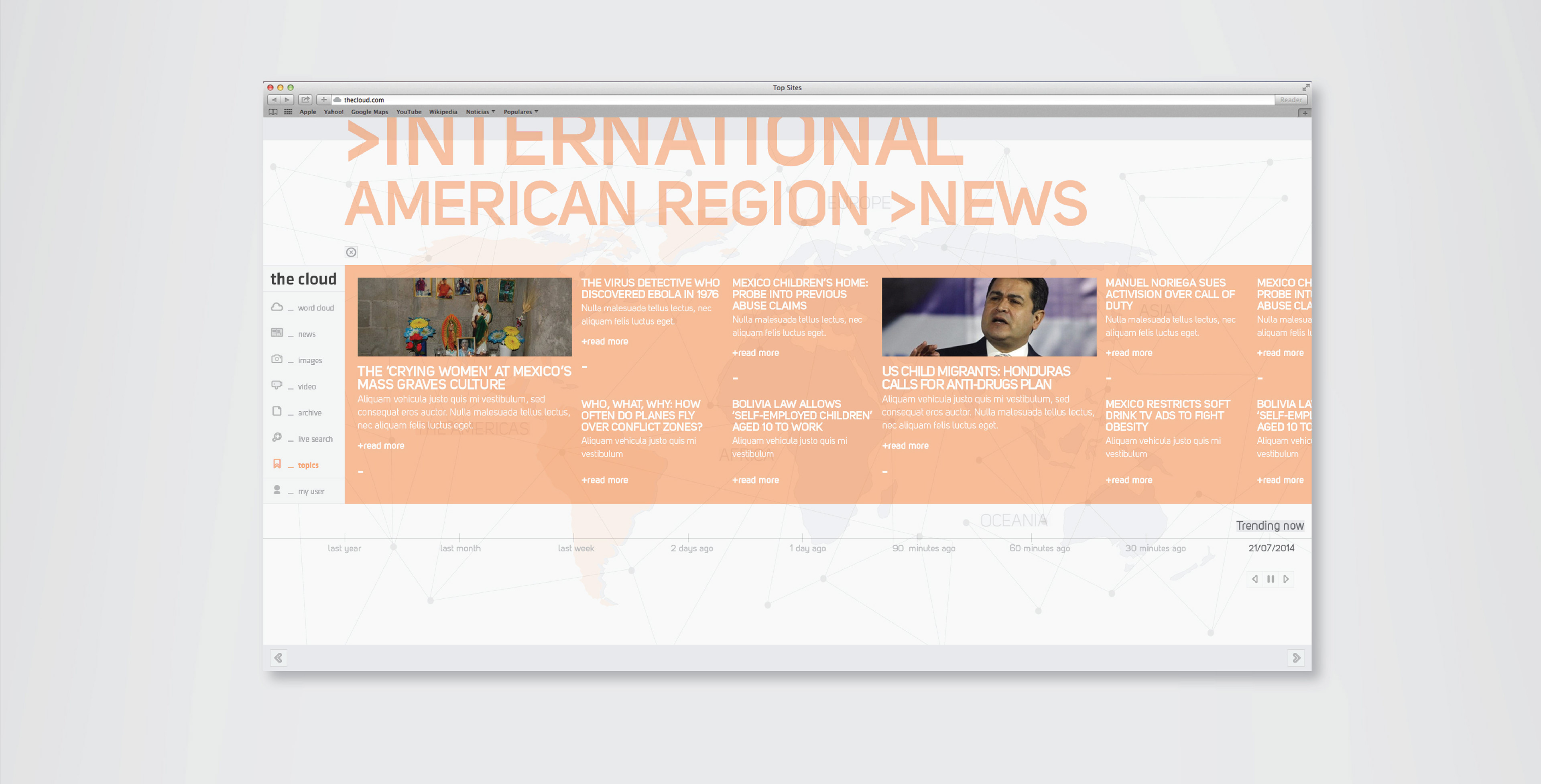Screen dimensions: 1541x784
Task: Open the reading list book icon
Action: tap(273, 112)
